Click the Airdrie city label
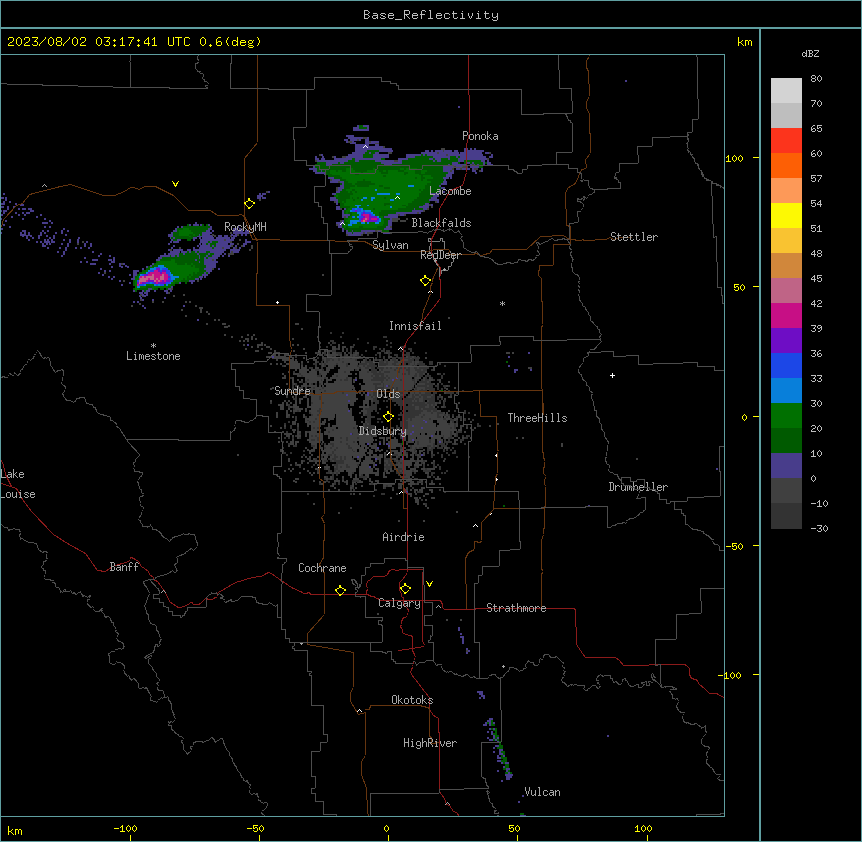This screenshot has height=842, width=862. [x=404, y=537]
